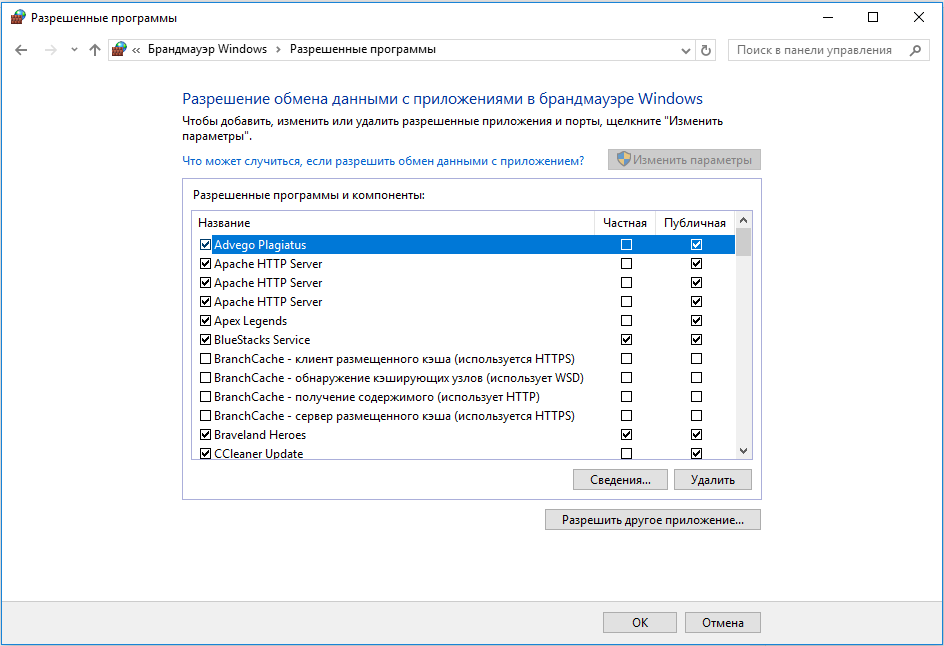
Task: Go up one level with up arrow
Action: tap(95, 50)
